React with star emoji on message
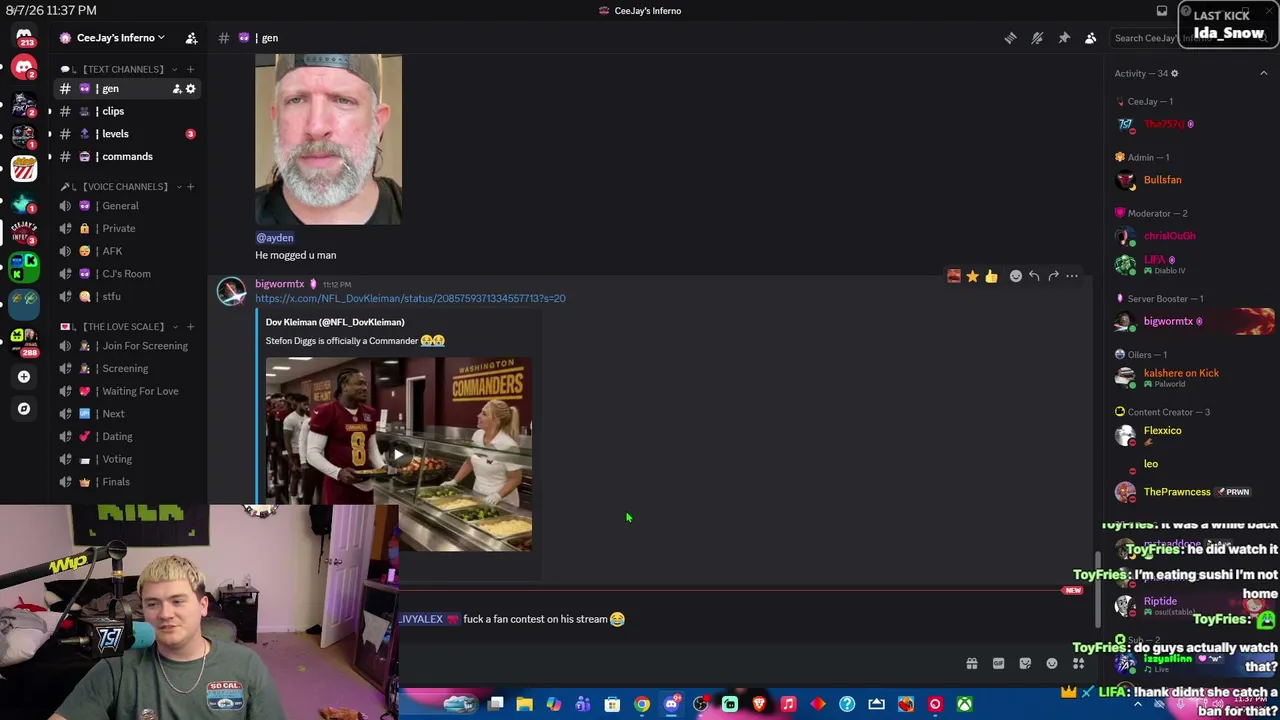 pos(972,276)
